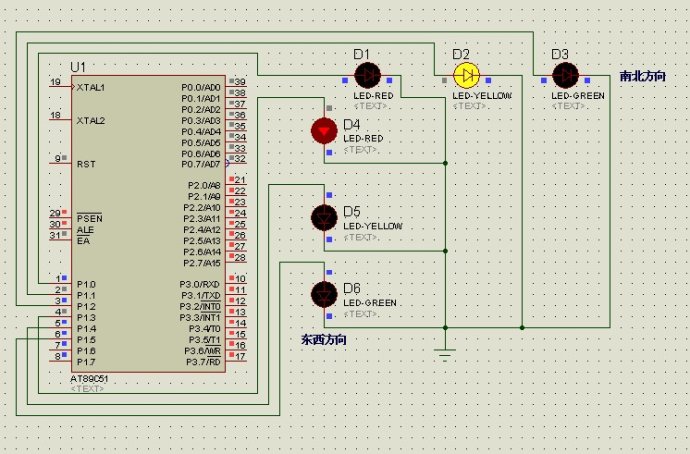Click the P3.2/INT0 pin label

[x=200, y=307]
